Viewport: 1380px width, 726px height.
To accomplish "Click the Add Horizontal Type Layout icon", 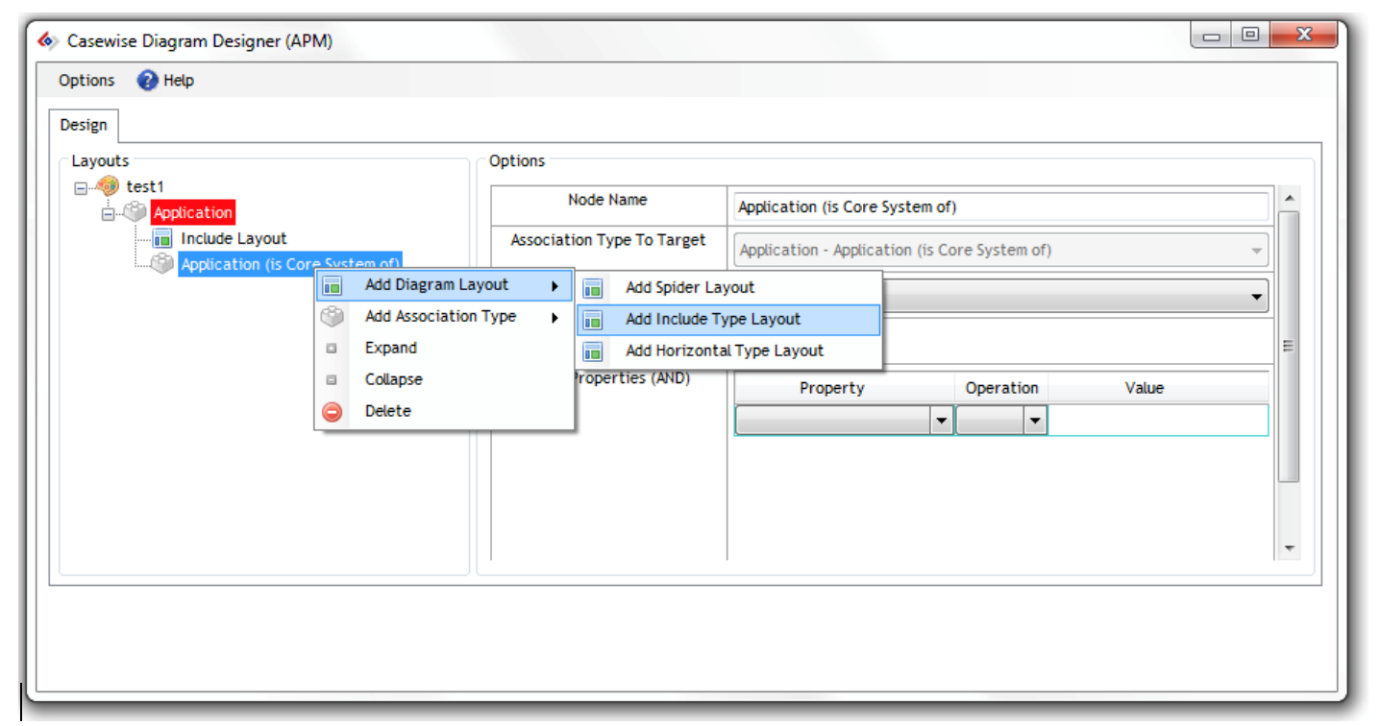I will [x=593, y=351].
